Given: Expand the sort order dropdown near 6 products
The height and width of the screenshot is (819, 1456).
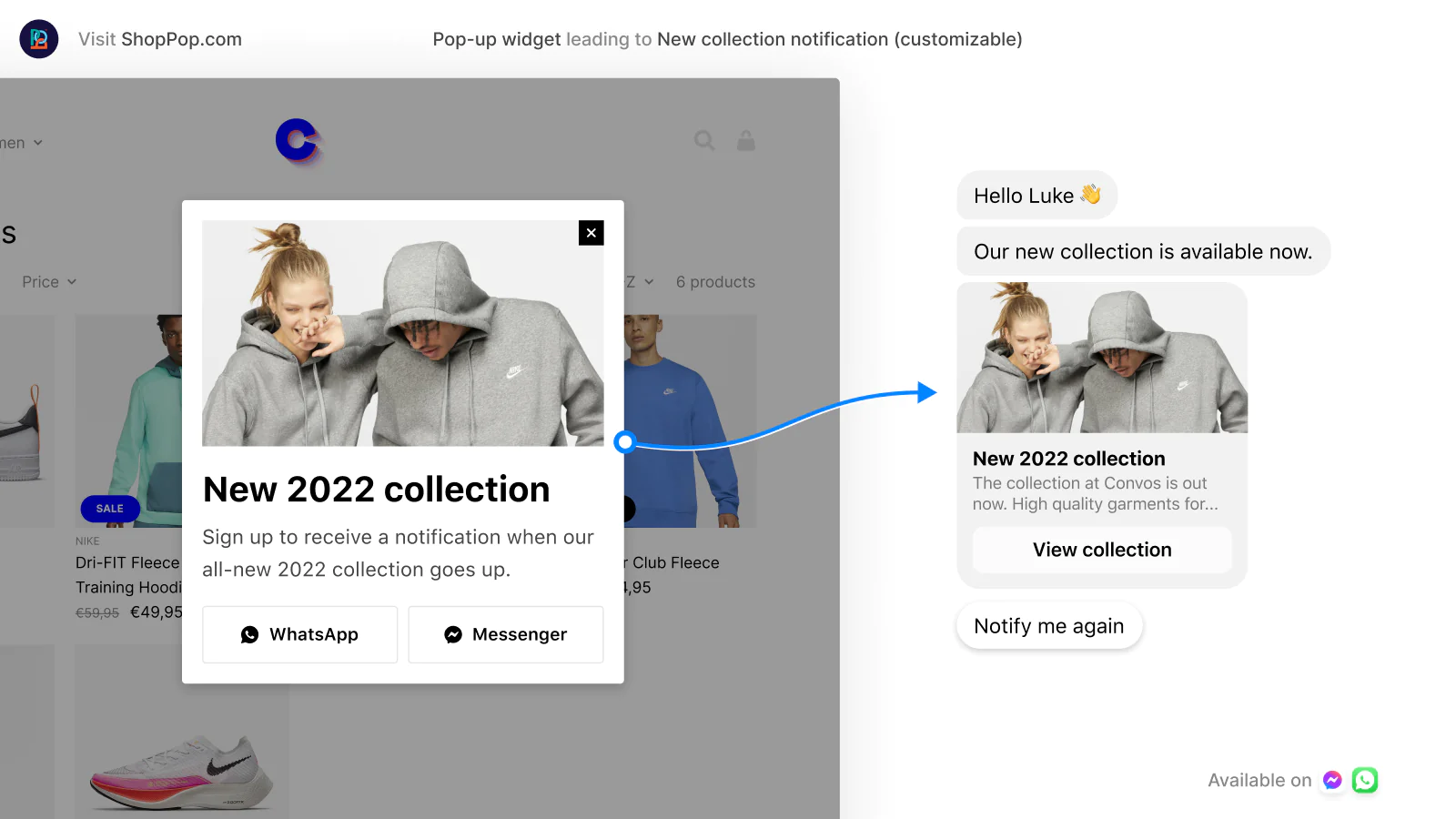Looking at the screenshot, I should pyautogui.click(x=640, y=282).
